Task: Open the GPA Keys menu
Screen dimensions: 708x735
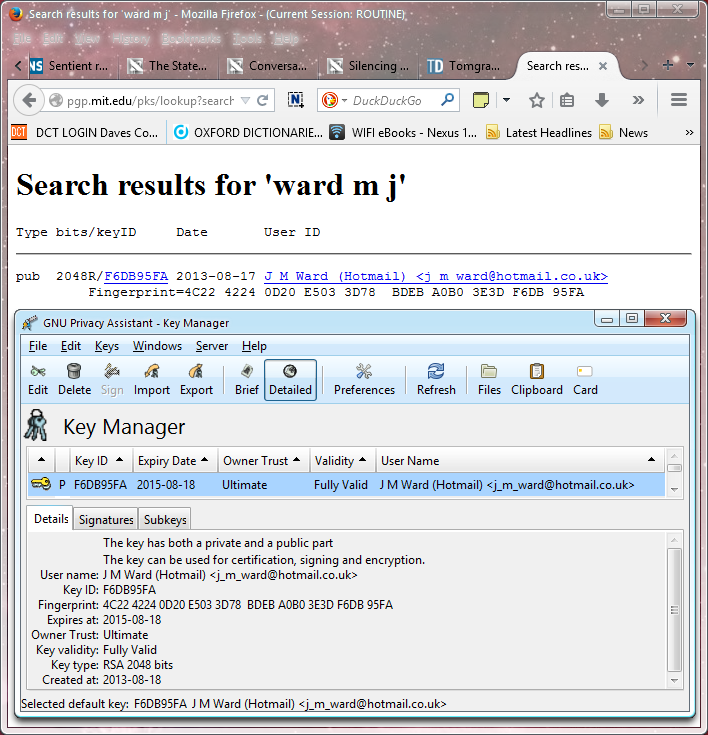Action: pos(107,346)
